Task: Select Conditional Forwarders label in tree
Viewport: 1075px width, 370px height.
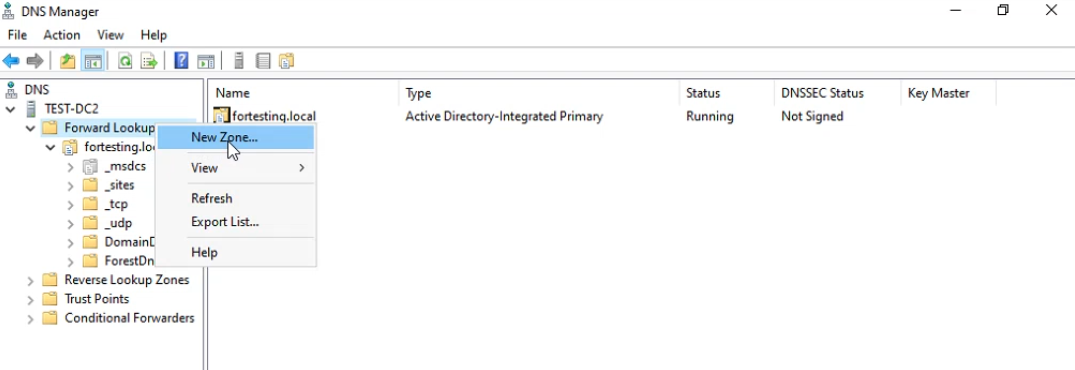Action: coord(130,318)
